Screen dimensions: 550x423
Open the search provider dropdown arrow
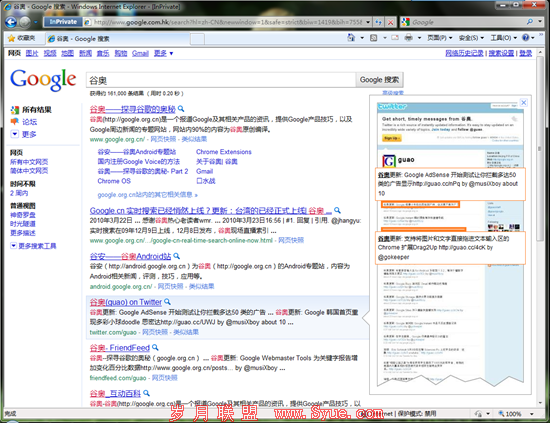(540, 22)
